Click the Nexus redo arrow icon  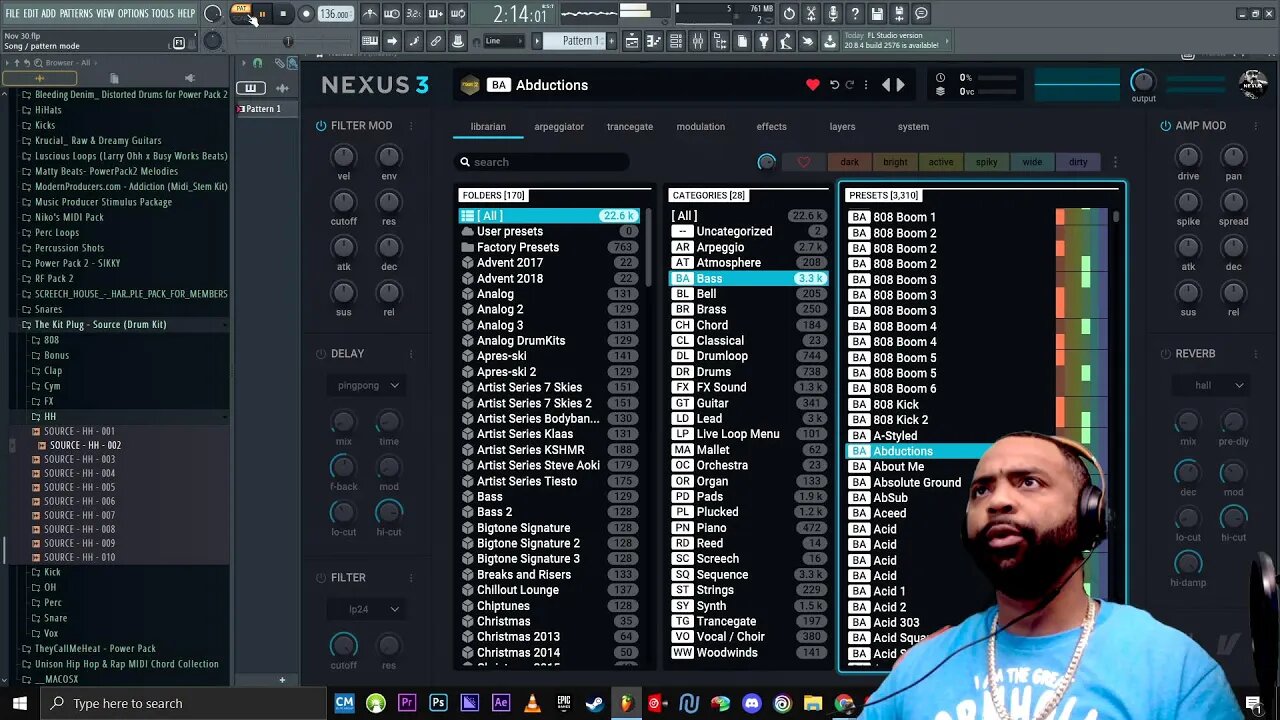click(849, 85)
